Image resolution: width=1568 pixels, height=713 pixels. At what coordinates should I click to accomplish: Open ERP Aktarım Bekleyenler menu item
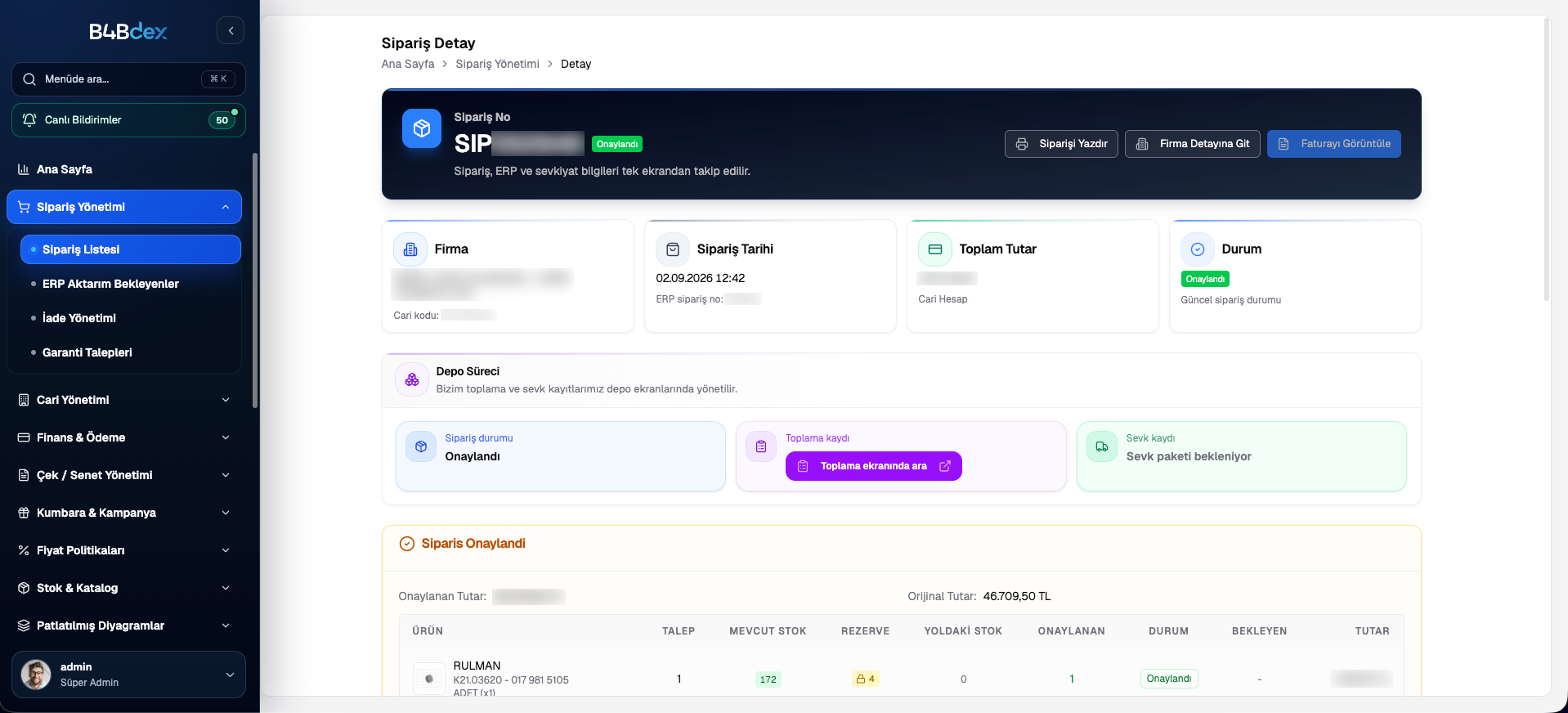131,284
